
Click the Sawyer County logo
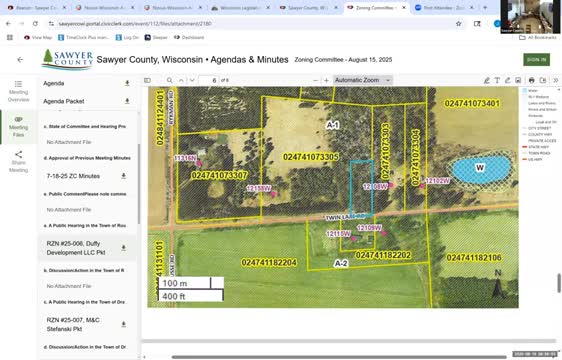tap(68, 60)
